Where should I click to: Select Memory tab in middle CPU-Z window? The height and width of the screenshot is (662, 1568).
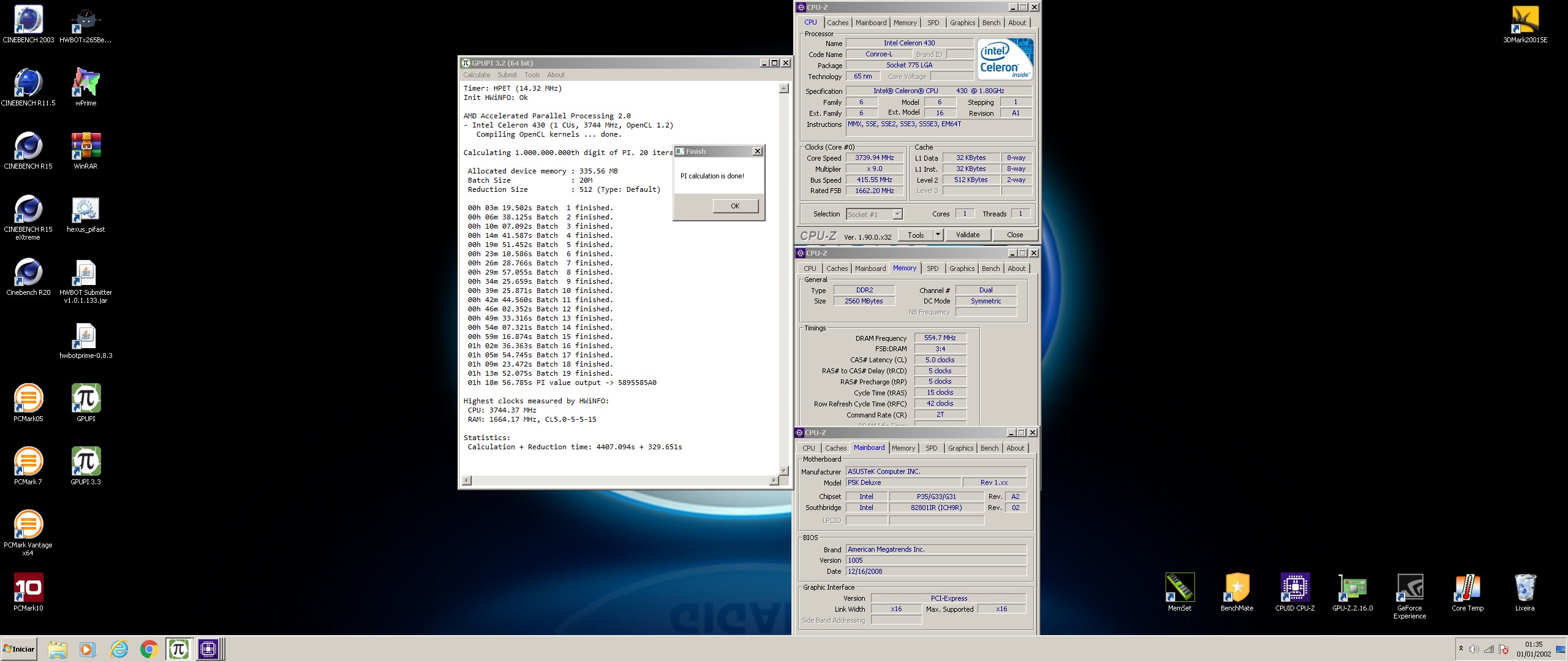point(904,268)
